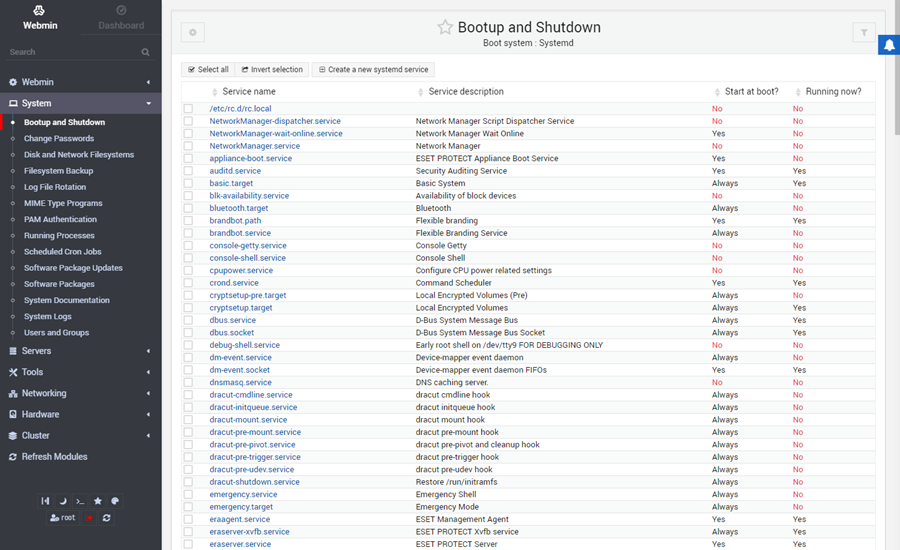Open Running Processes module

pos(59,235)
